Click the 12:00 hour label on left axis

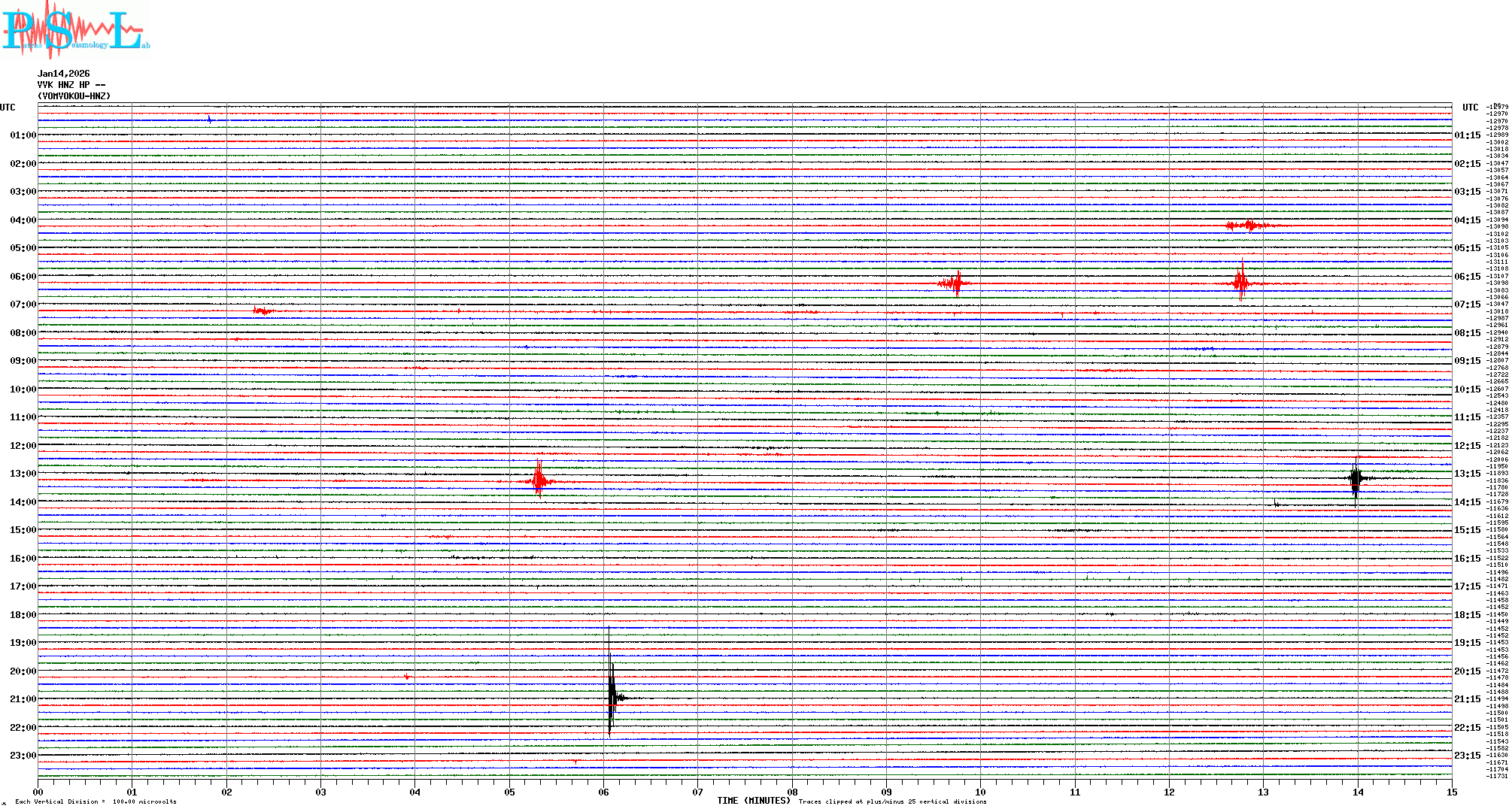point(23,446)
